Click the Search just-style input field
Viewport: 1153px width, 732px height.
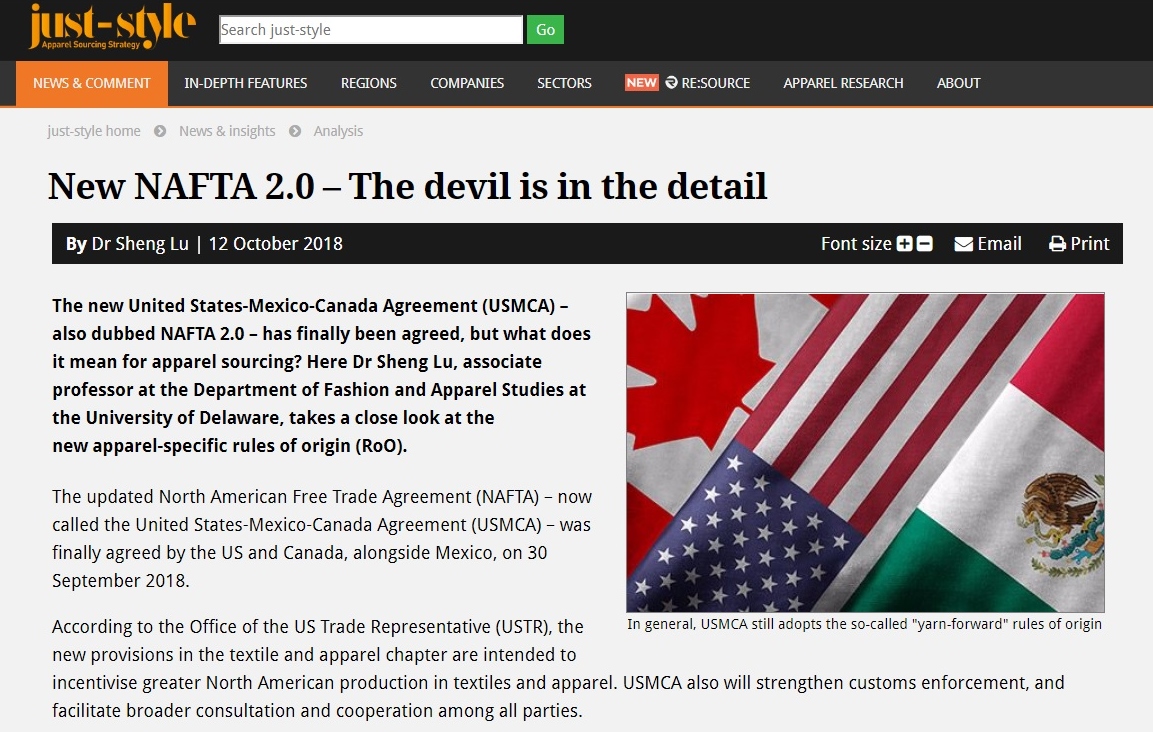(371, 30)
